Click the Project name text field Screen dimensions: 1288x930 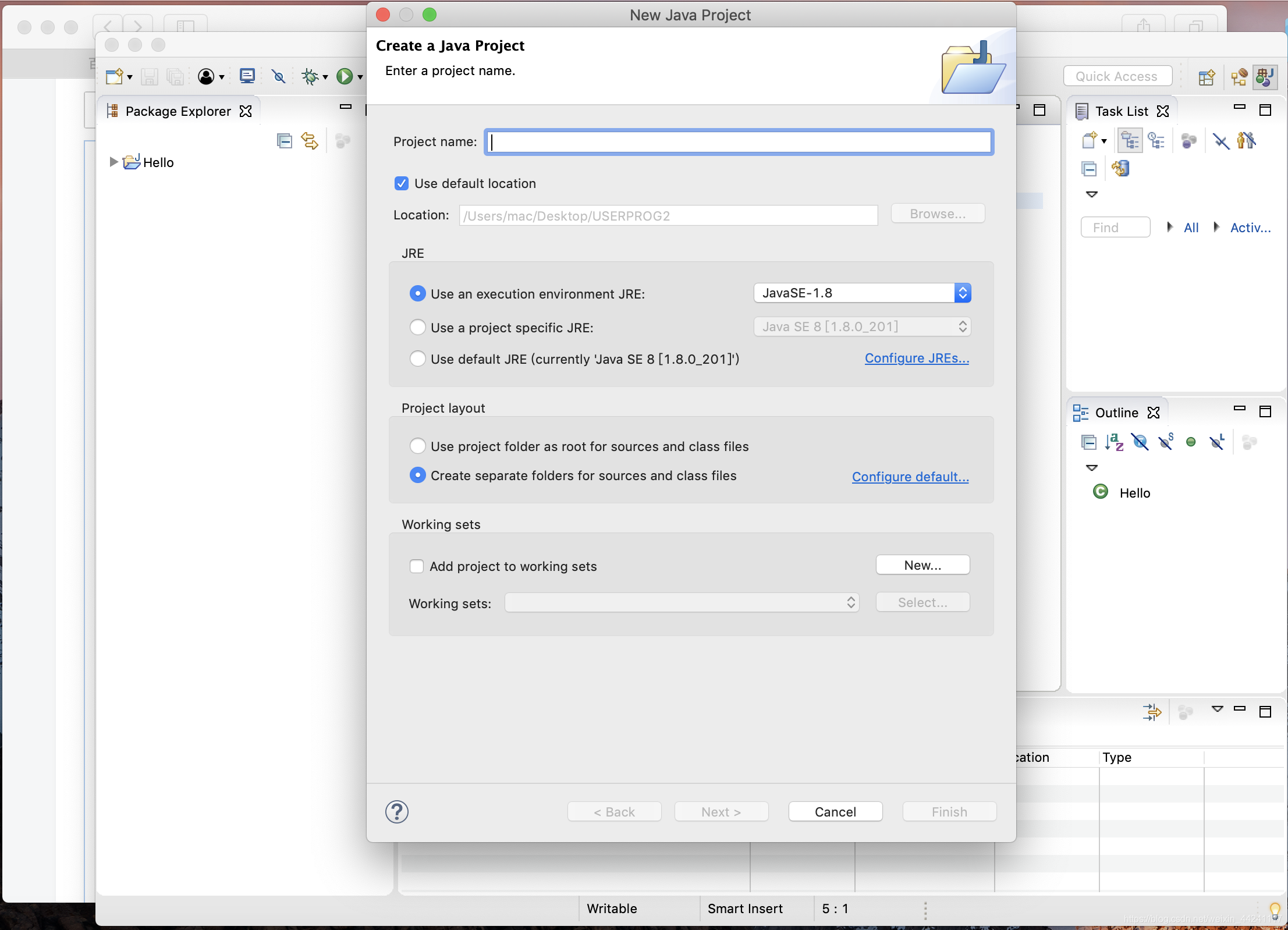[x=739, y=142]
